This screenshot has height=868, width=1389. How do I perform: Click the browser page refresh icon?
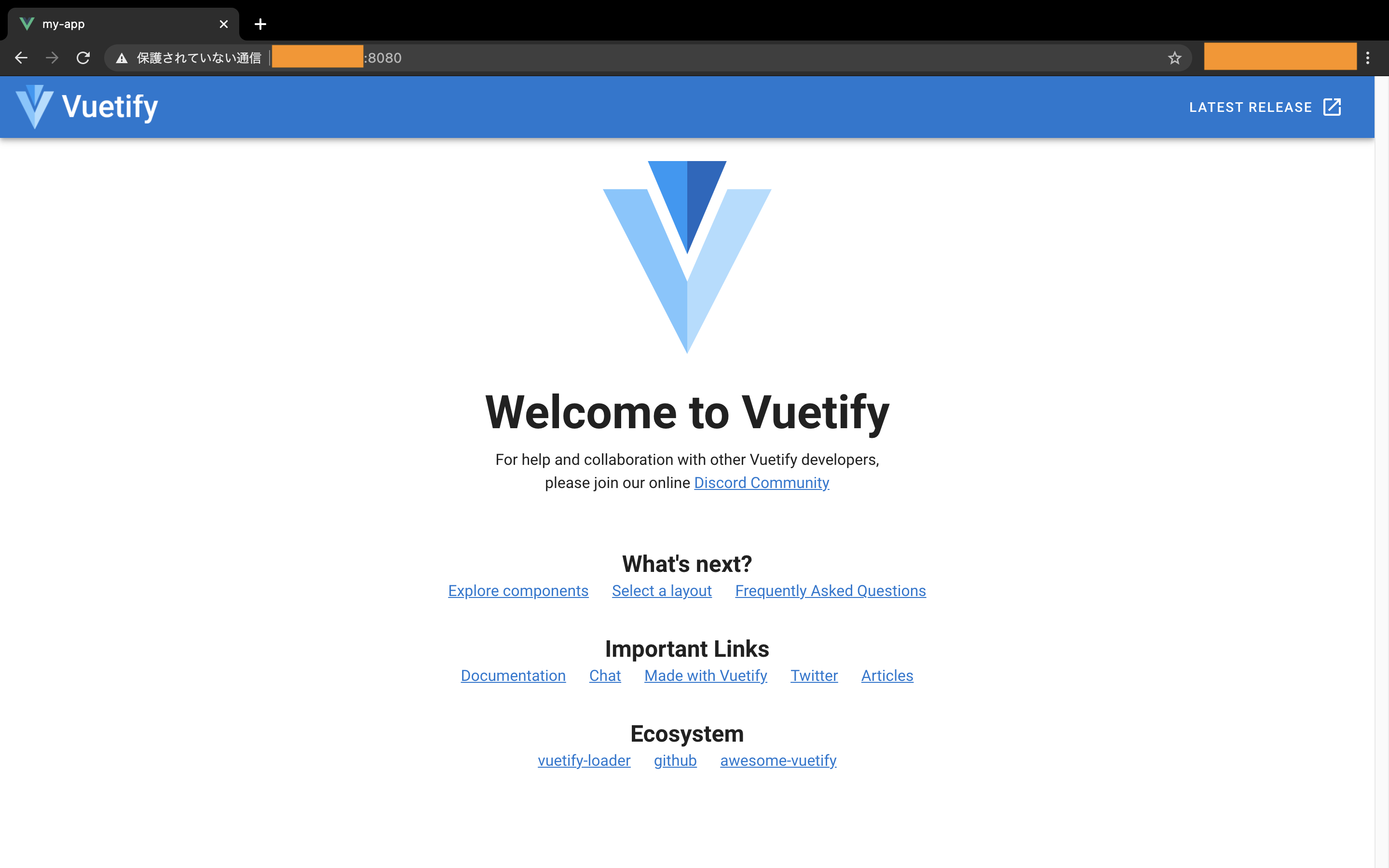pos(85,57)
